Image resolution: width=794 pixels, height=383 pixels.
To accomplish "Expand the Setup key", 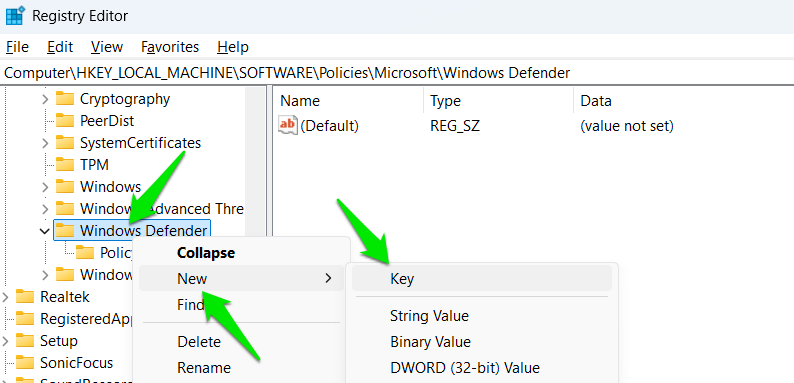I will pyautogui.click(x=6, y=341).
